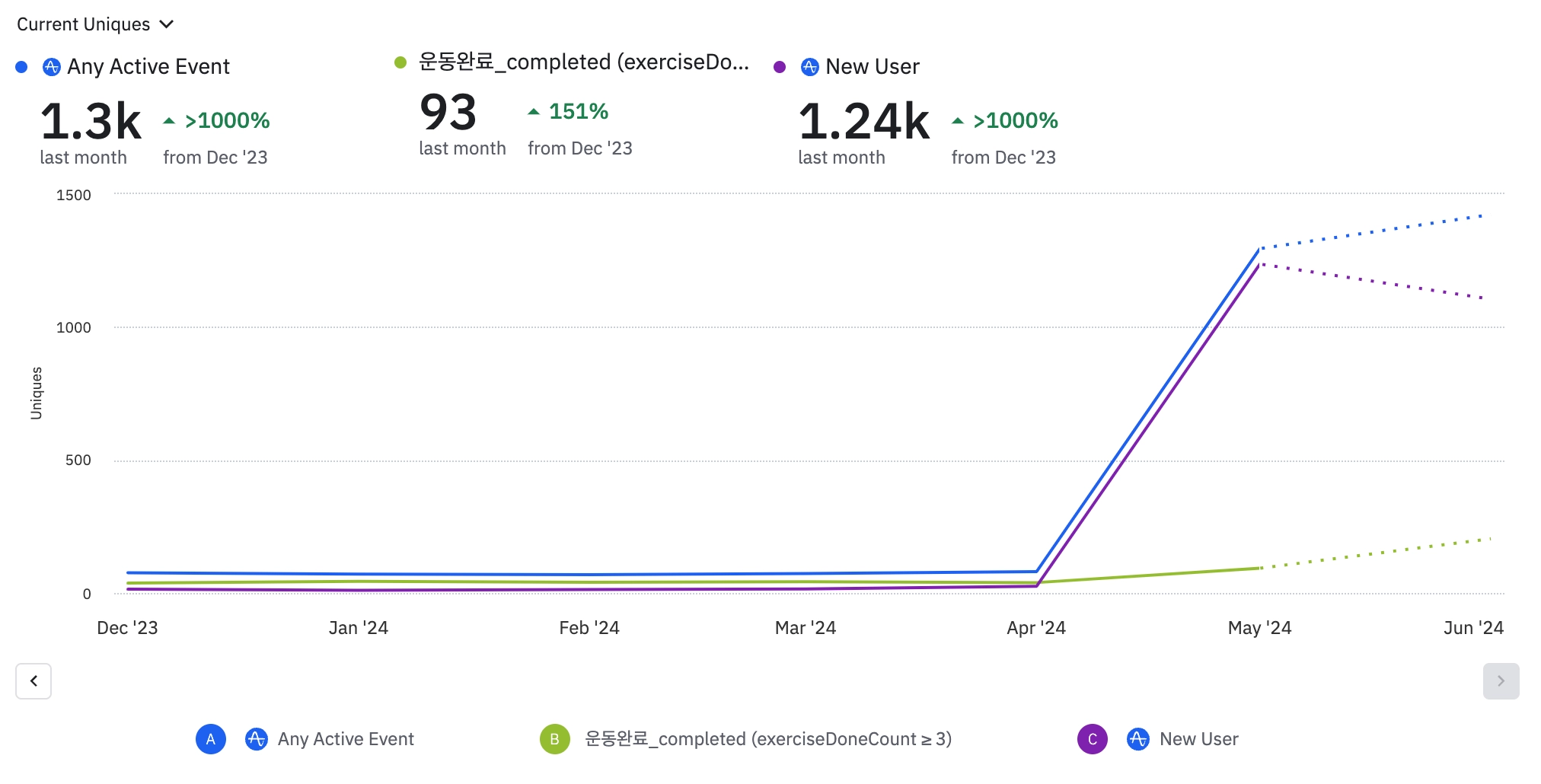Click the purple series dot beside New User

(780, 67)
